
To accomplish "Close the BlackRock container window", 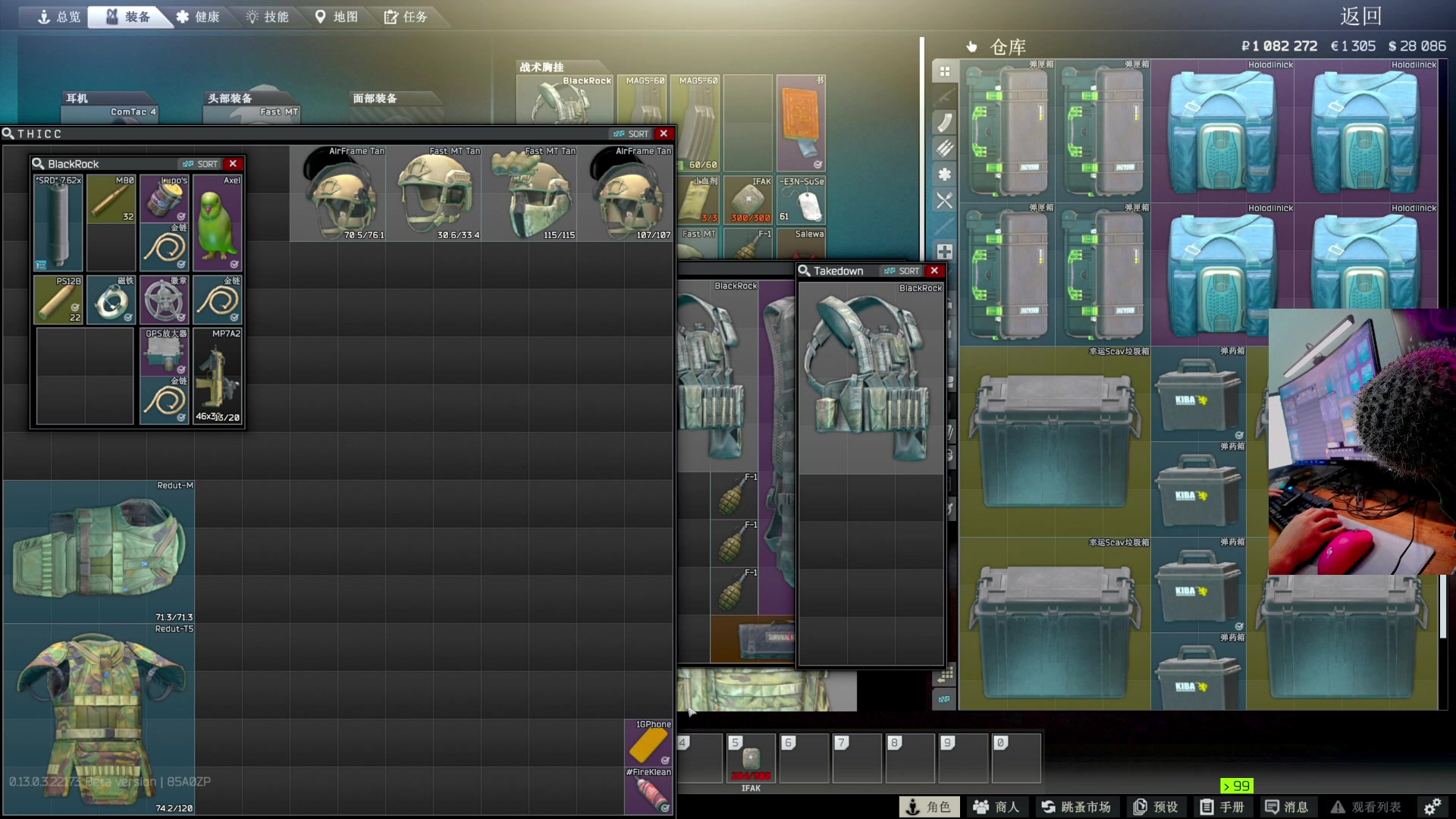I will click(x=234, y=164).
